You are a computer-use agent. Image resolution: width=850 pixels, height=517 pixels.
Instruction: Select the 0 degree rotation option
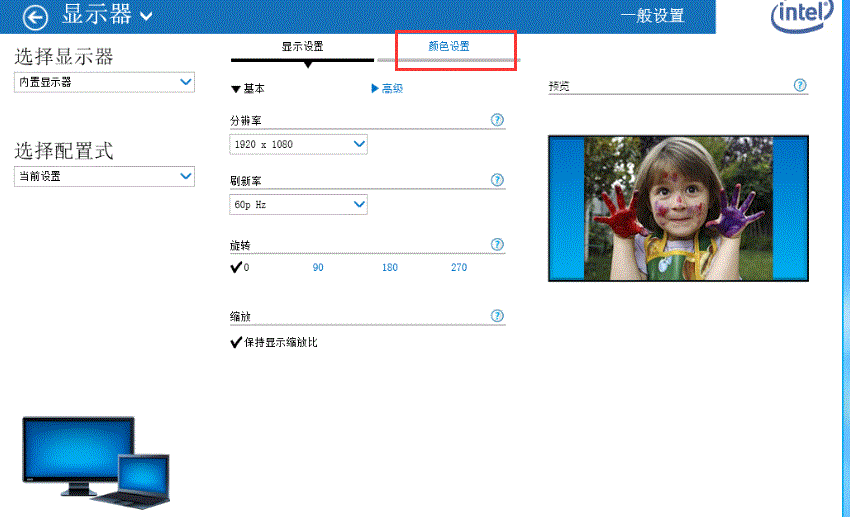coord(240,267)
